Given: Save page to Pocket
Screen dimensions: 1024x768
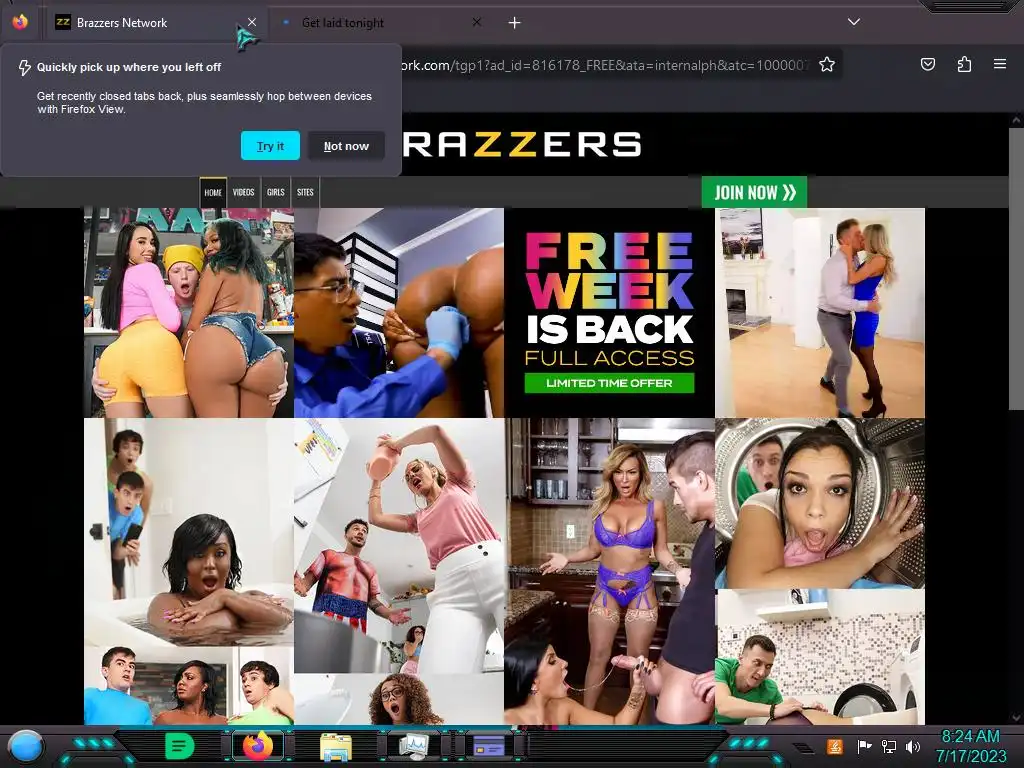Looking at the screenshot, I should (x=927, y=64).
